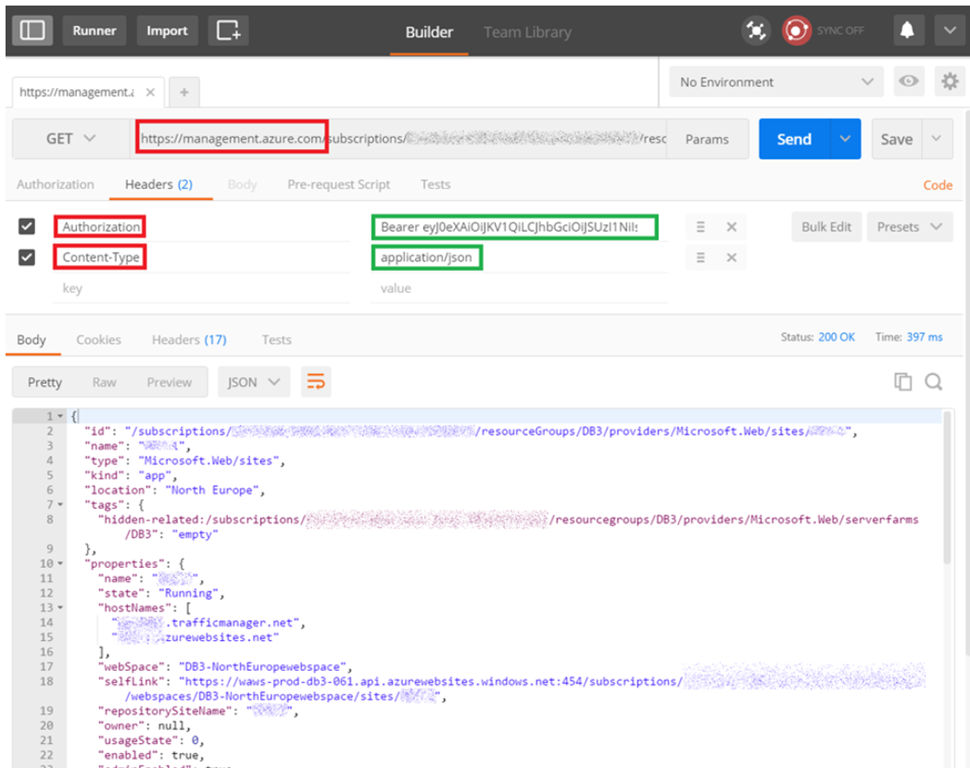Collapse the JSON root at line 1
The width and height of the screenshot is (970, 768).
pyautogui.click(x=60, y=416)
